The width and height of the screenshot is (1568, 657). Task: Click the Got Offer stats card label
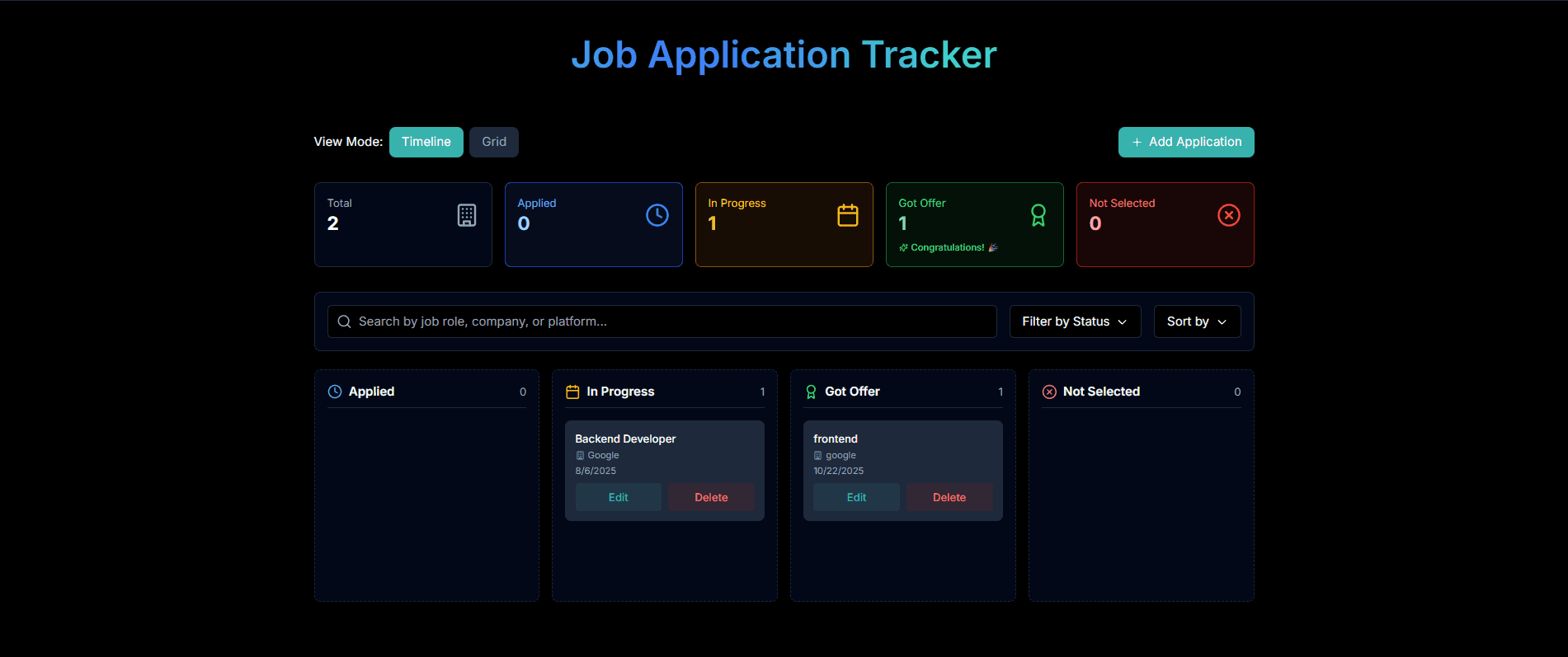[922, 203]
